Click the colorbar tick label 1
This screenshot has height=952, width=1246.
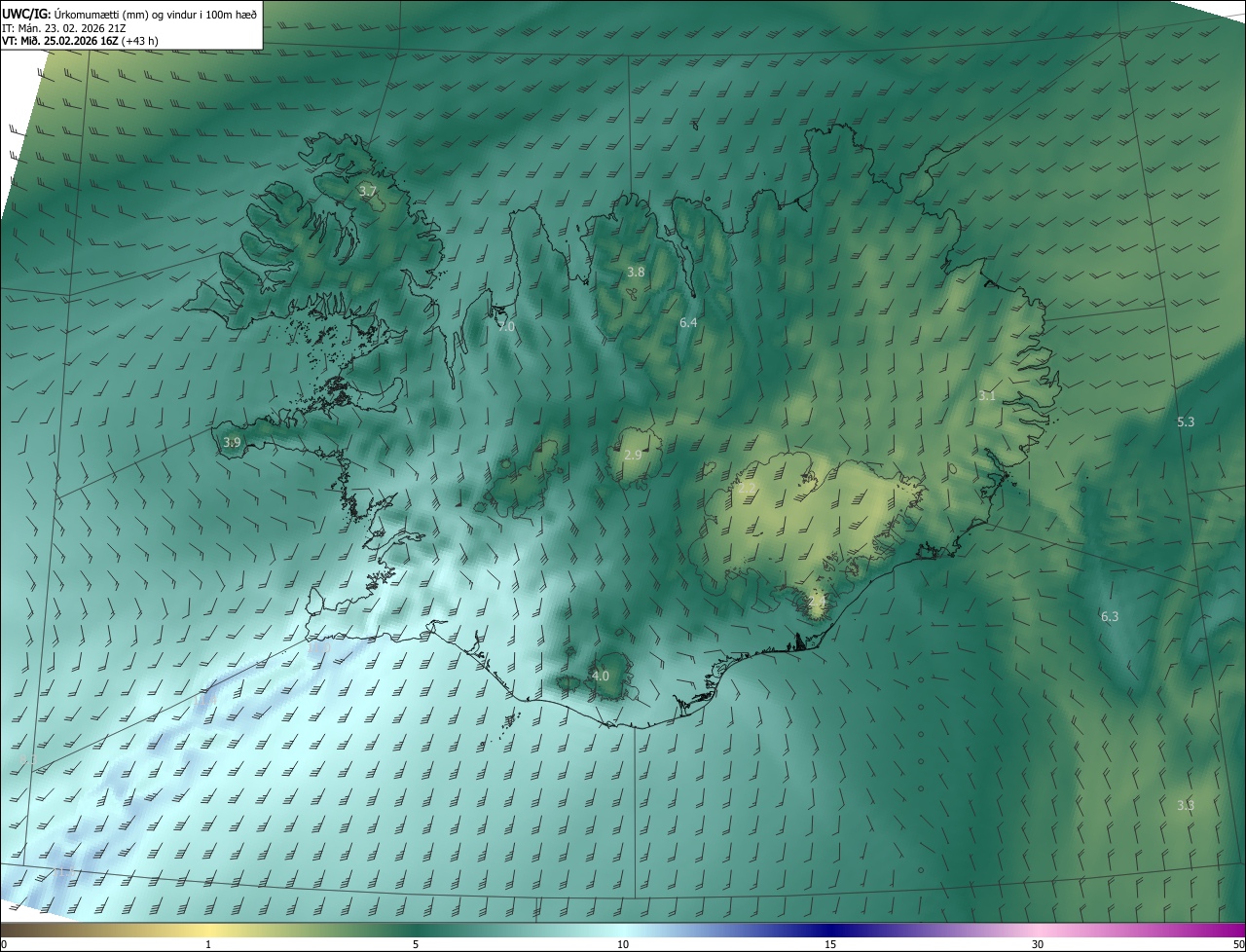(x=208, y=944)
